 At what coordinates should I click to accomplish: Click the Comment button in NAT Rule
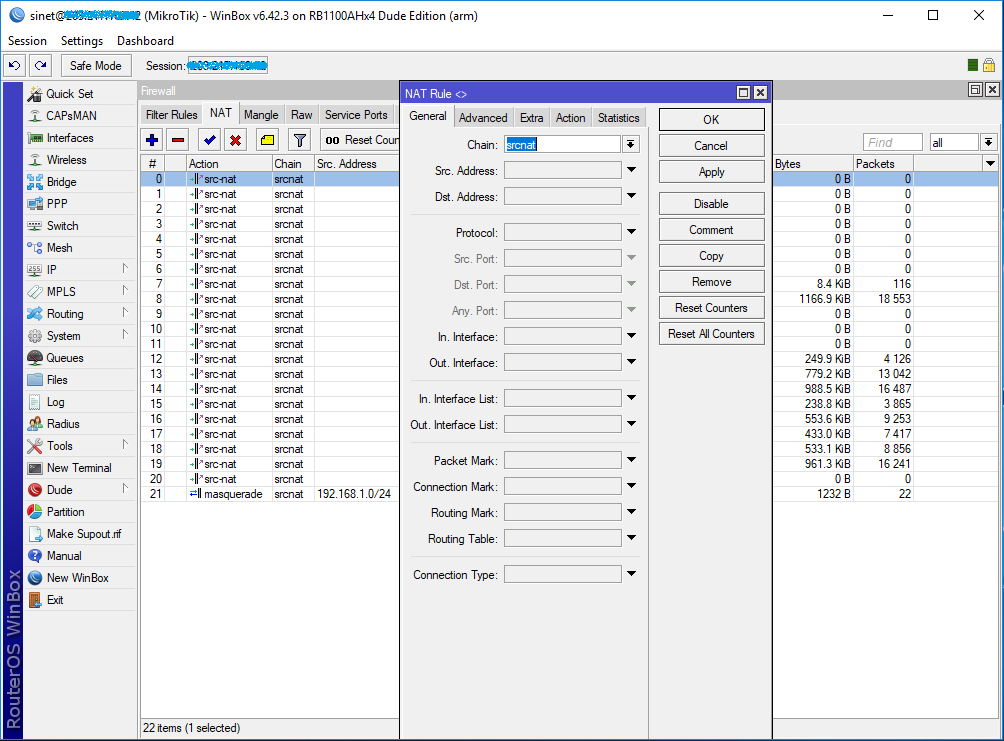pos(711,230)
